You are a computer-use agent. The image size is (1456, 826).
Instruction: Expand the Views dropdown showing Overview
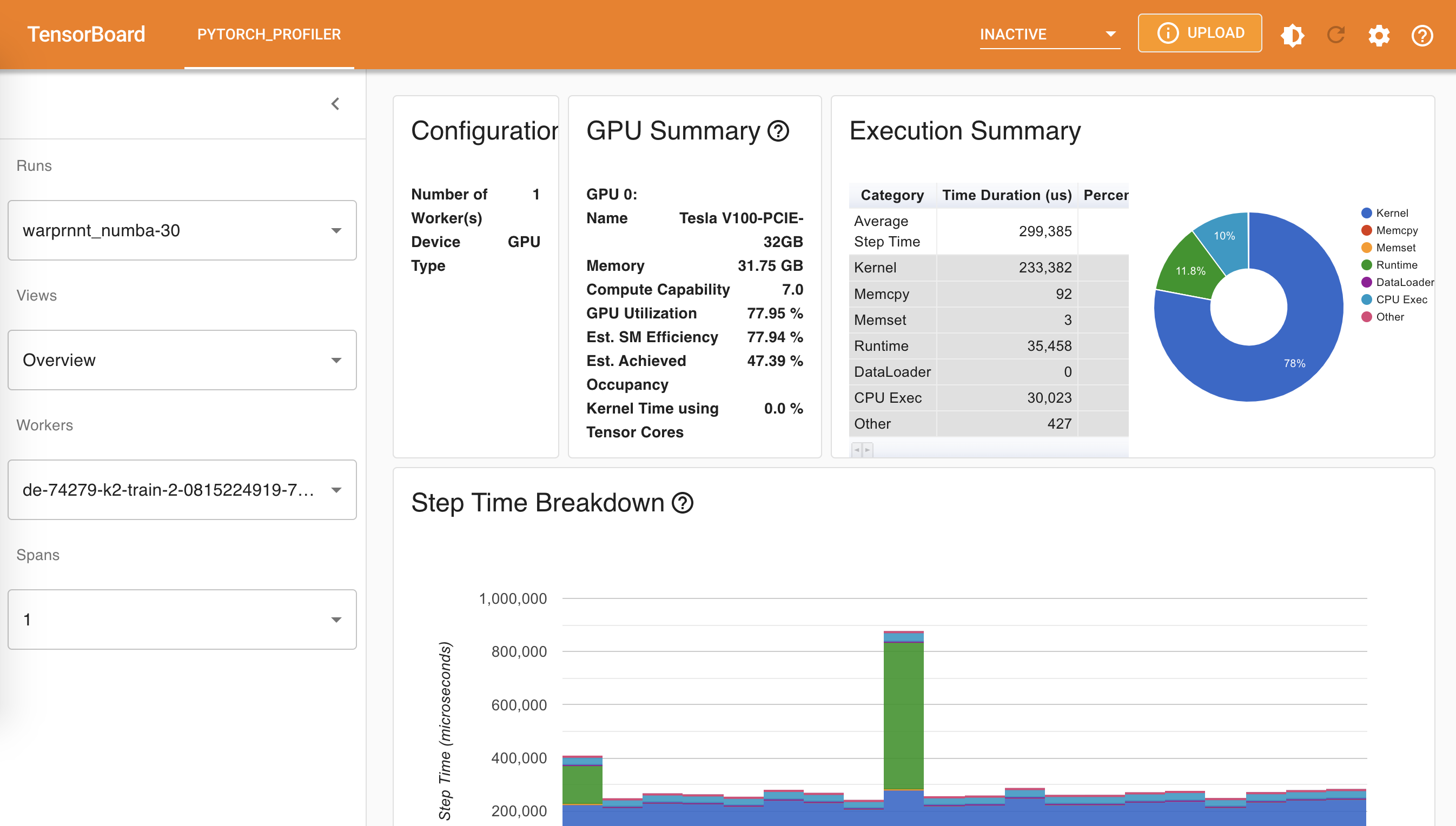pyautogui.click(x=182, y=359)
